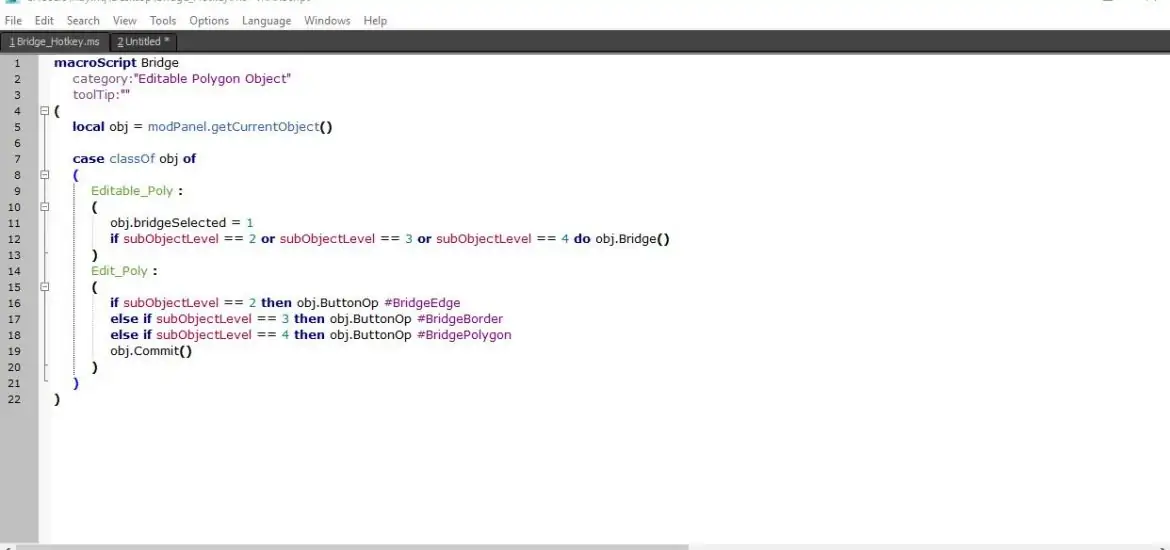Viewport: 1170px width, 550px height.
Task: Open the Language menu
Action: tap(267, 20)
